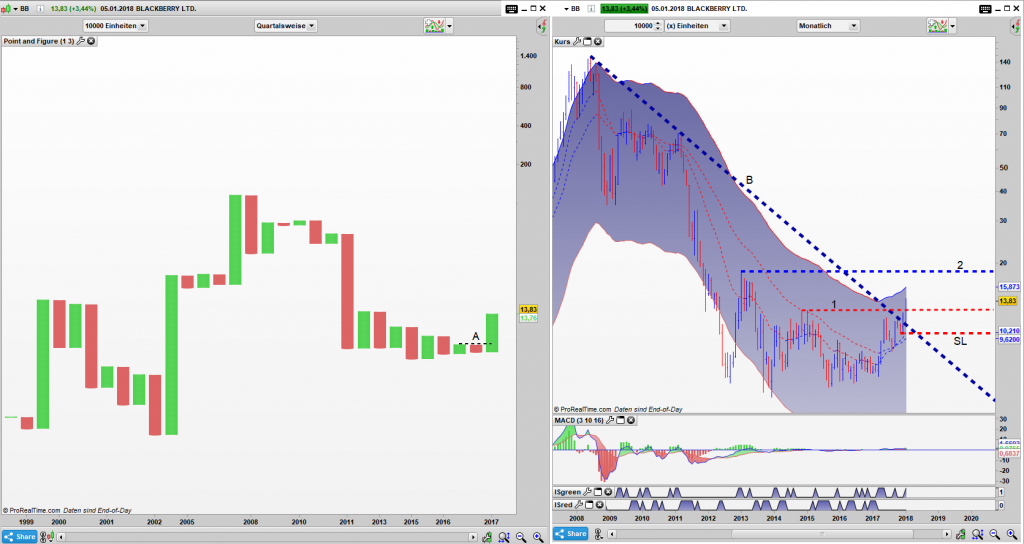Image resolution: width=1024 pixels, height=544 pixels.
Task: Click the 10000 units input field
Action: [x=633, y=25]
